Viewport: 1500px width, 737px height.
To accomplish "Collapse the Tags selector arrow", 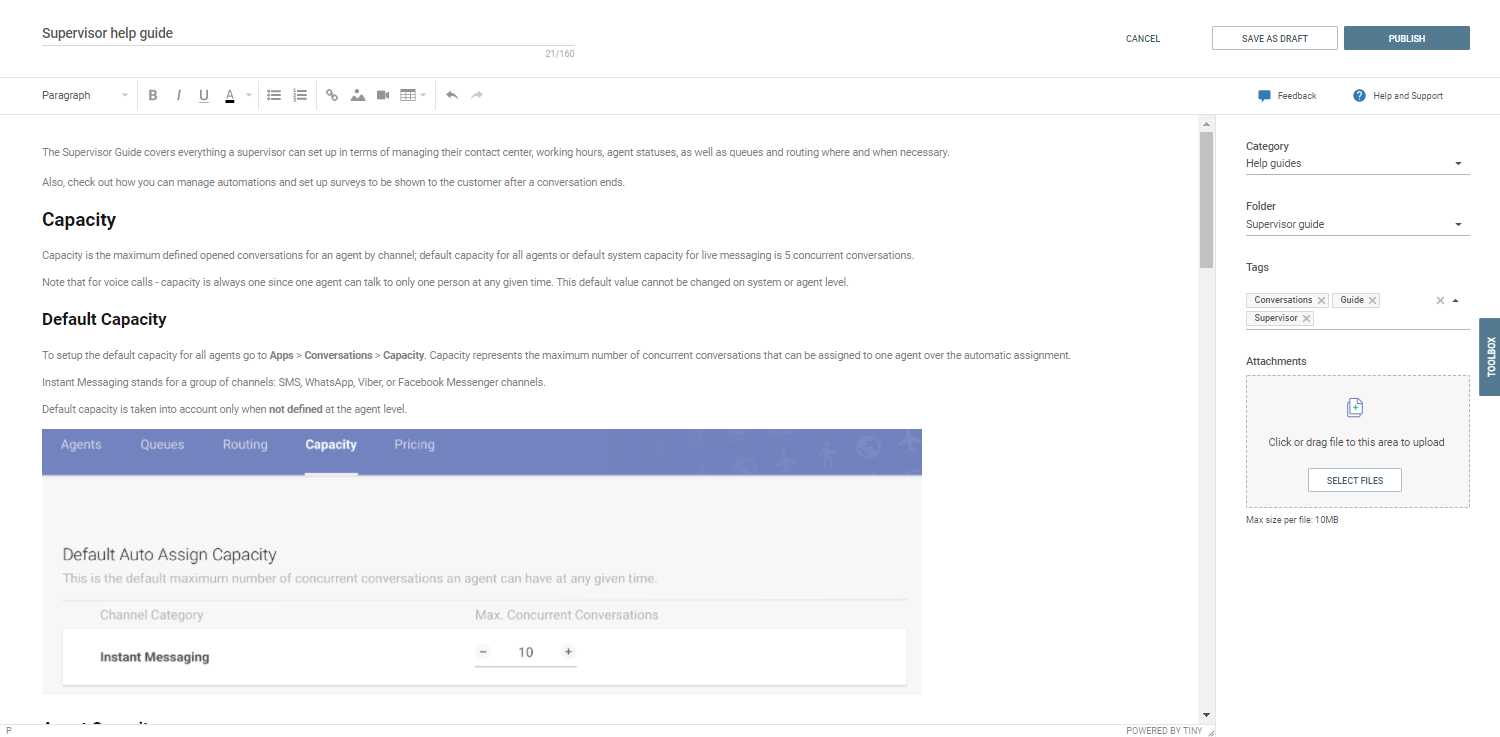I will [1456, 300].
